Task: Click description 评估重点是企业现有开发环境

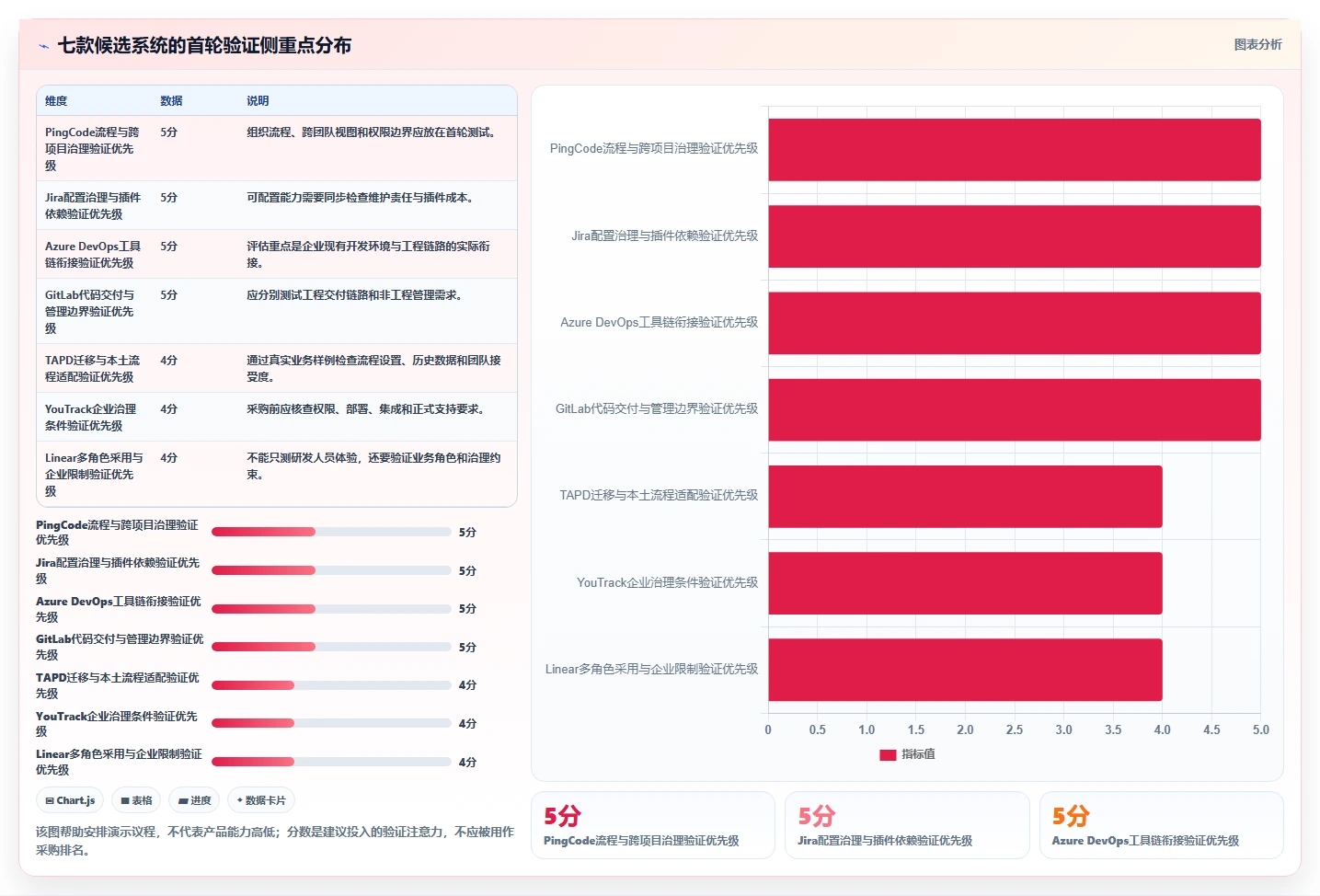Action: tap(369, 255)
